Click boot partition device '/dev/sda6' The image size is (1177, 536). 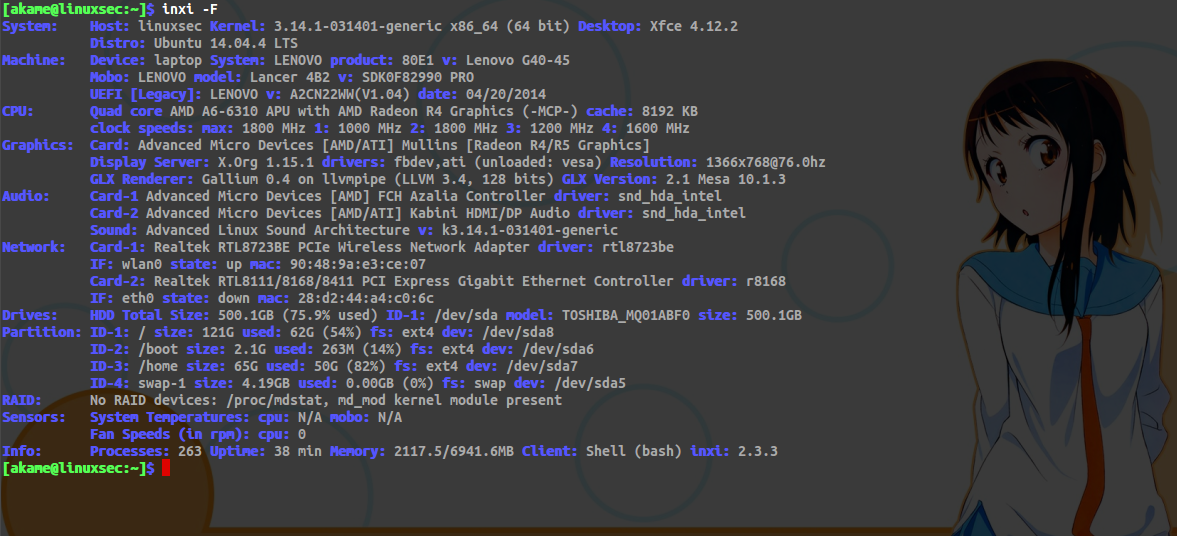click(558, 349)
